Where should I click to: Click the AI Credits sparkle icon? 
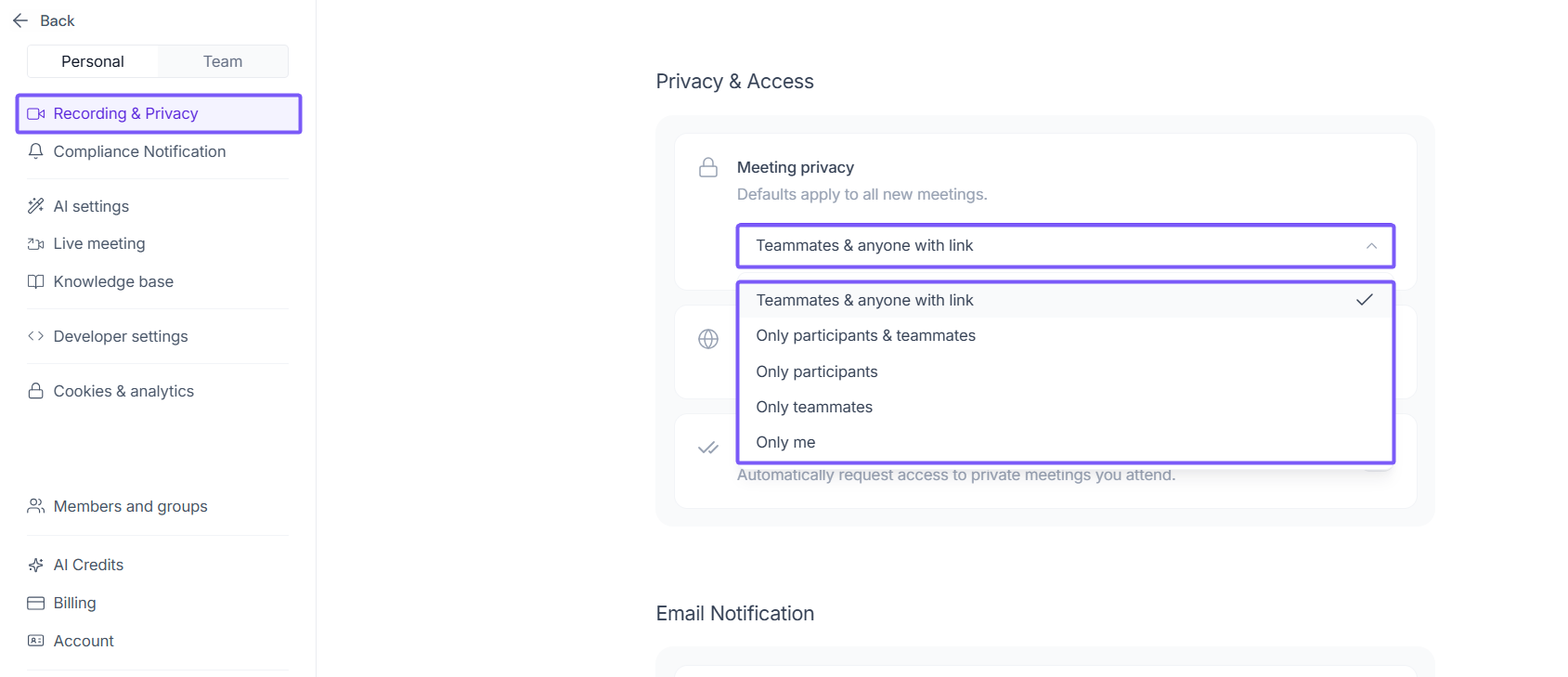coord(36,565)
